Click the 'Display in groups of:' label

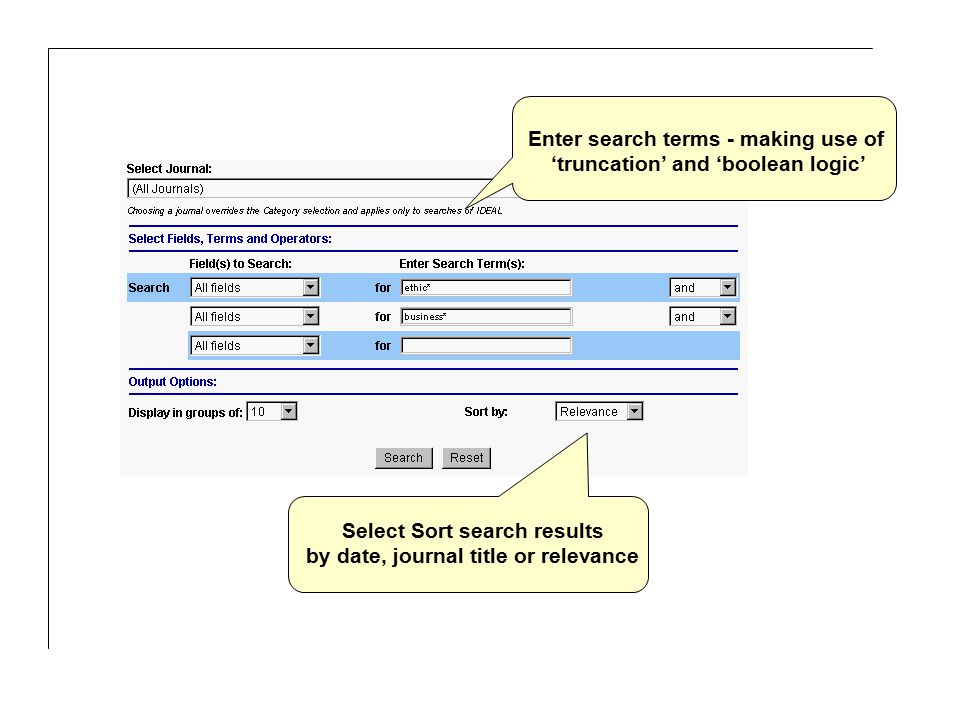coord(185,413)
